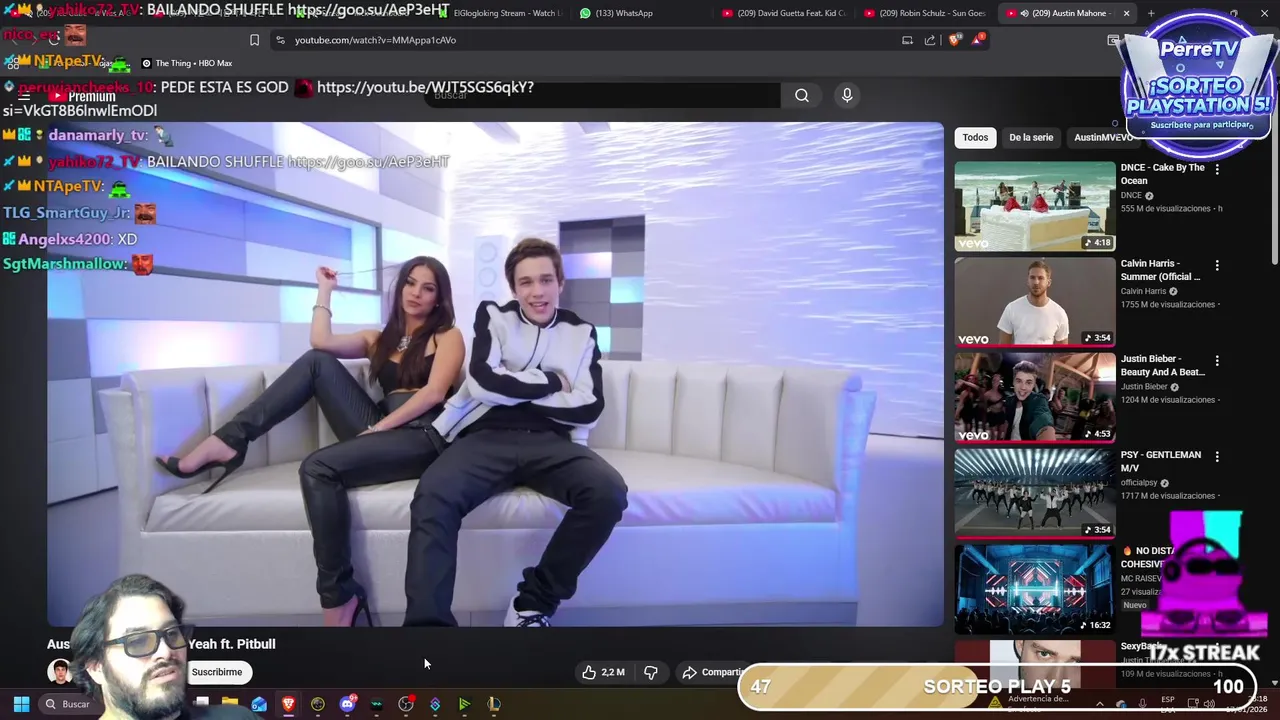Open DNCE - Cake By The Ocean title

(x=1162, y=174)
